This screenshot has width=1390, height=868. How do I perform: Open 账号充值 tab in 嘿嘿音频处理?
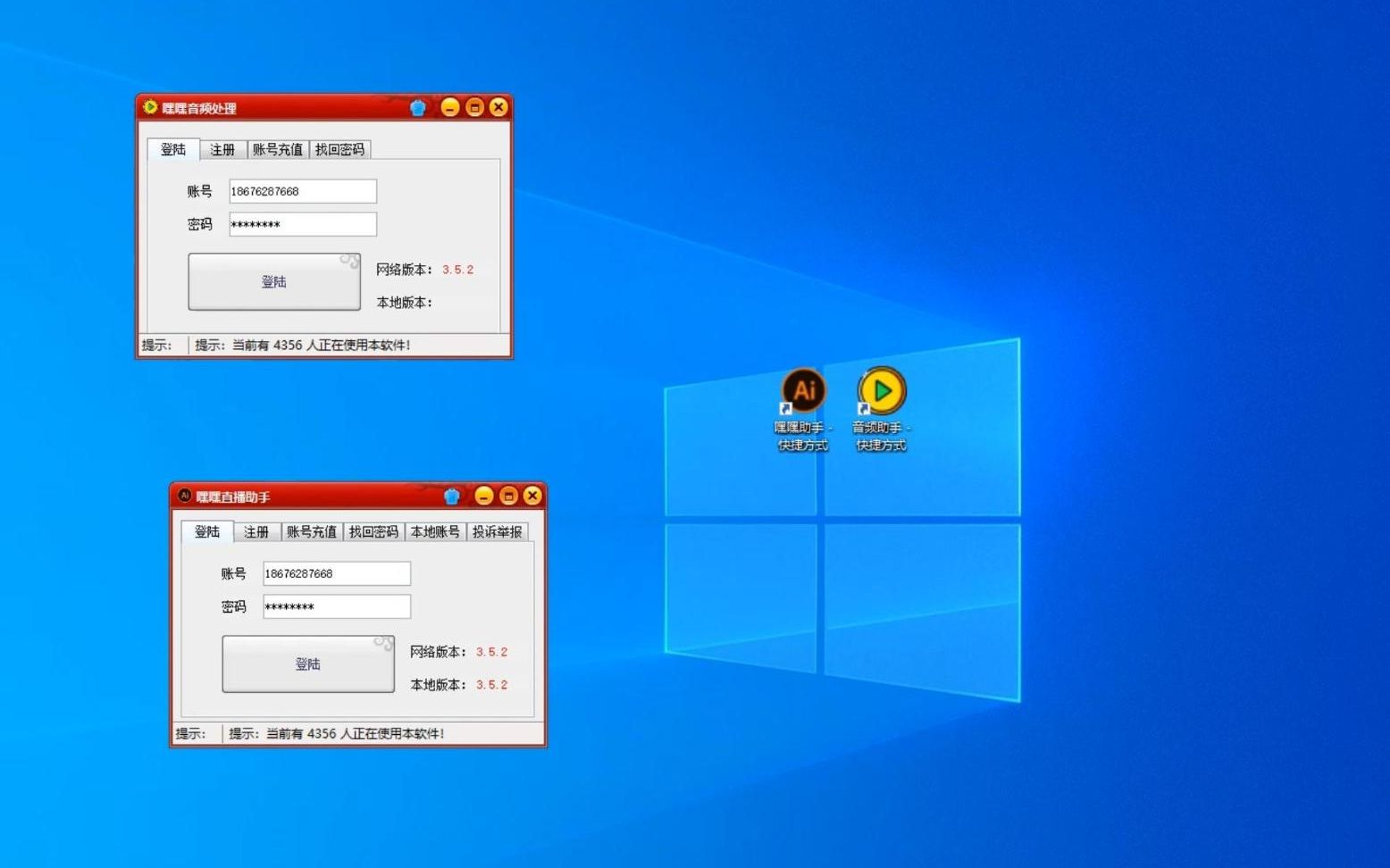278,150
